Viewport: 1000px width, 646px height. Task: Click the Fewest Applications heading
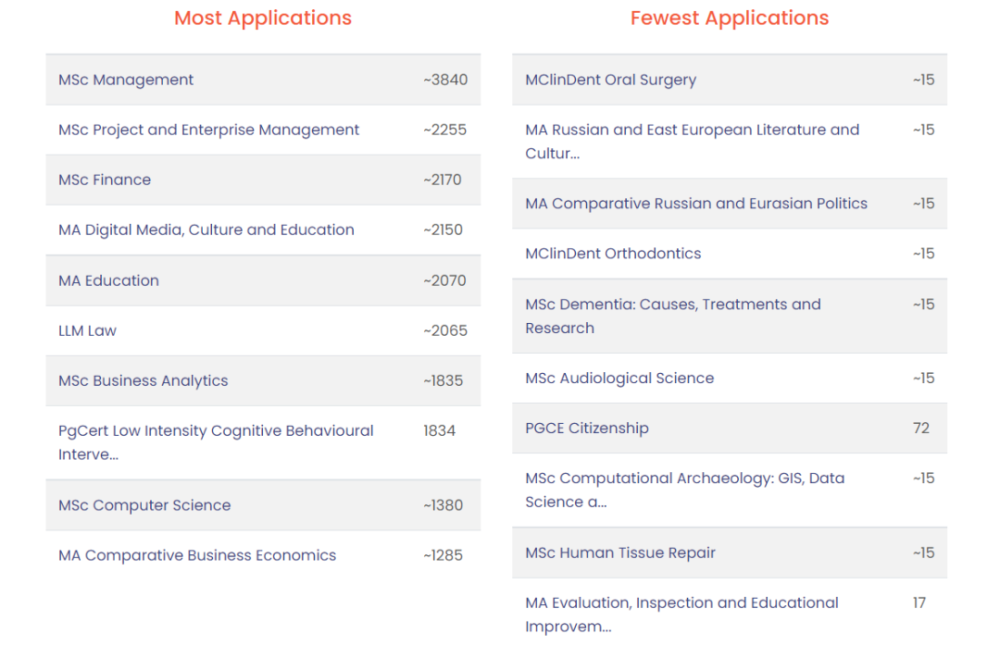(x=730, y=18)
